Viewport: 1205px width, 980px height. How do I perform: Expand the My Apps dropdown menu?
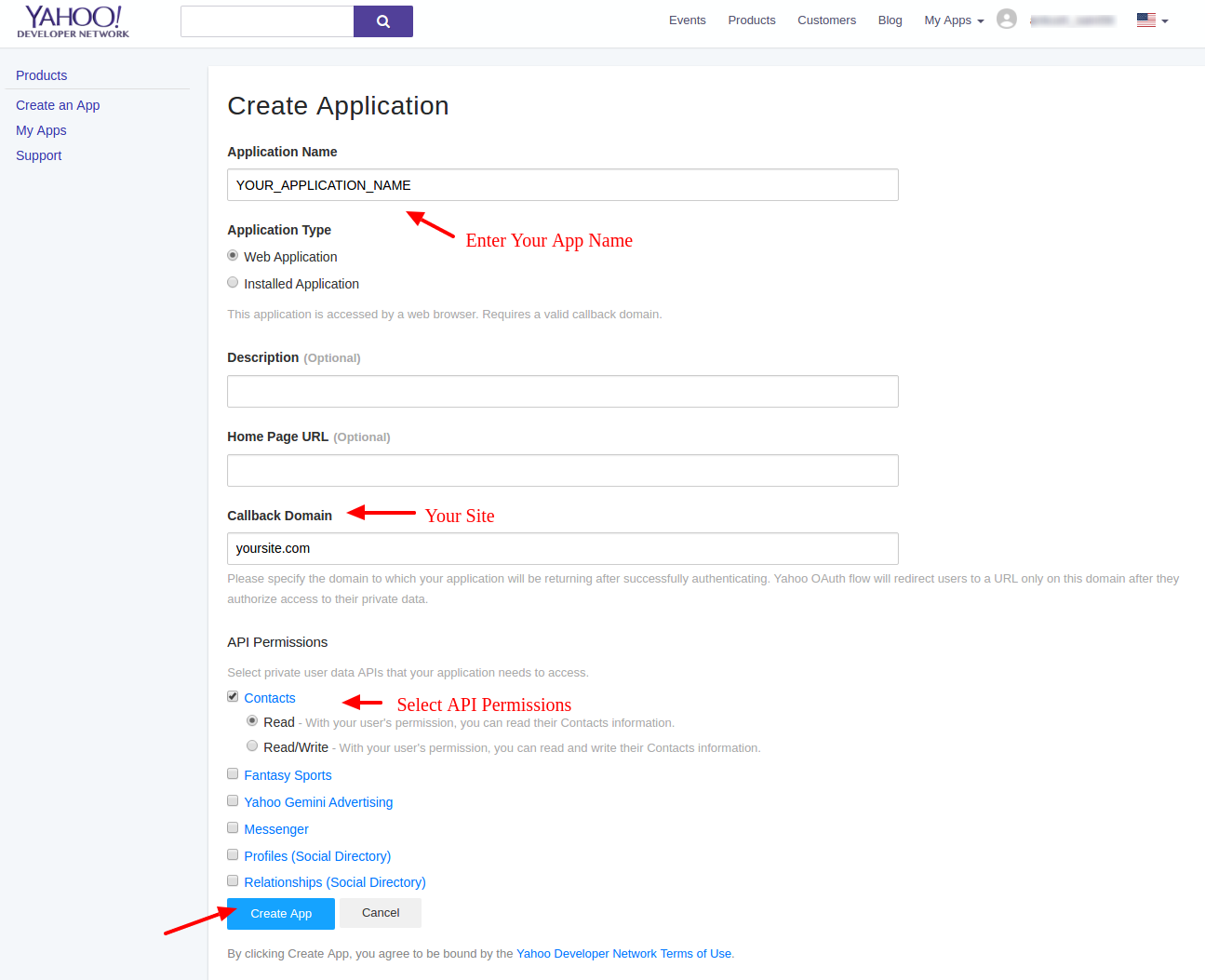point(953,20)
